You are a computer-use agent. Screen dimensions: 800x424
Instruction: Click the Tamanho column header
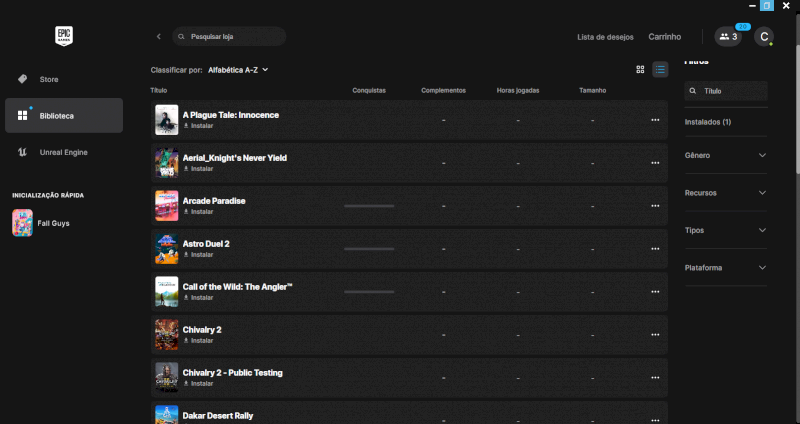coord(592,90)
